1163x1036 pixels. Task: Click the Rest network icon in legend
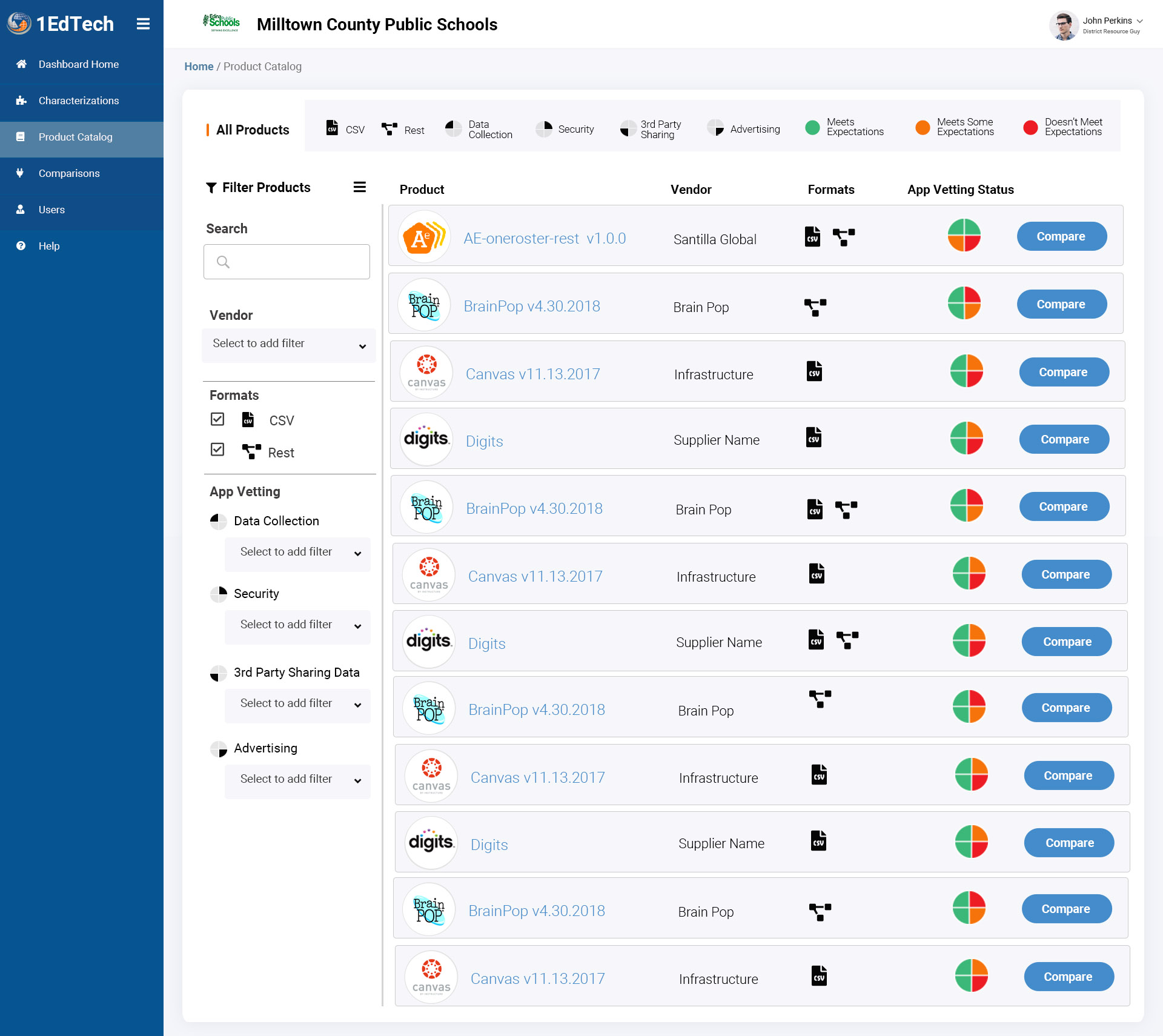click(x=389, y=128)
